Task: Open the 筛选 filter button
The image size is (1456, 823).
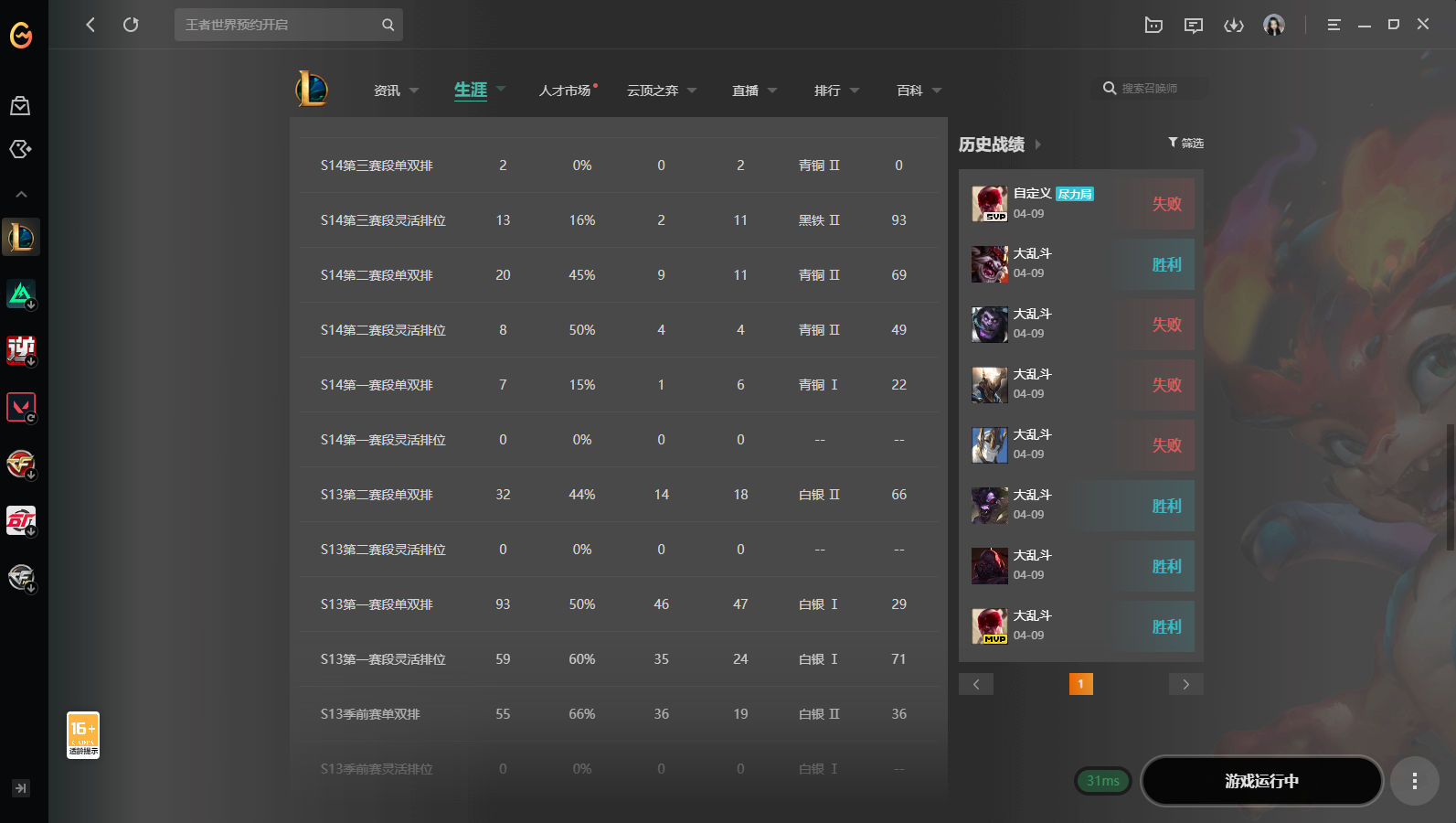Action: [1185, 143]
